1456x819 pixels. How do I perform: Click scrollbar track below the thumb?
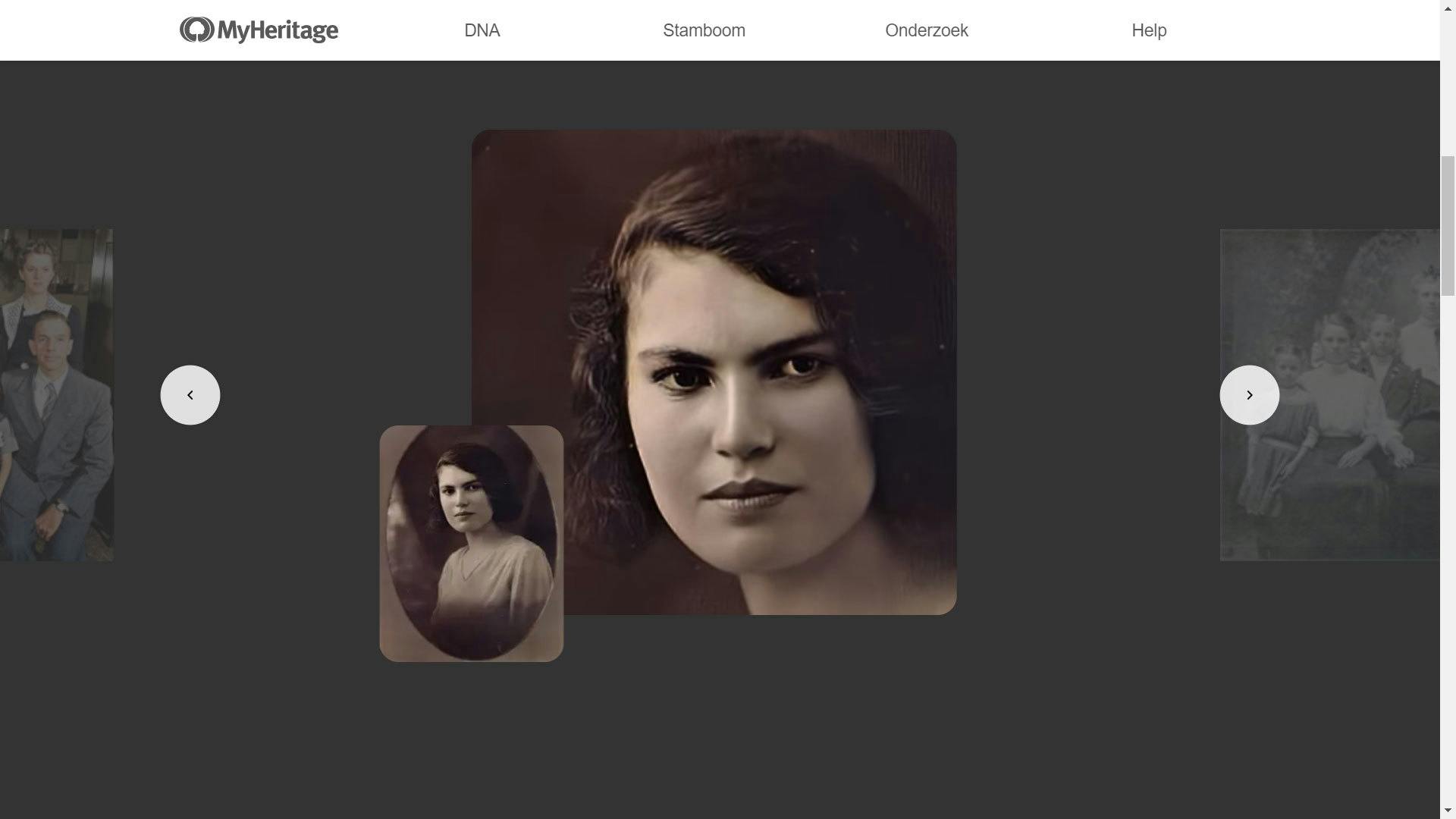1448,531
